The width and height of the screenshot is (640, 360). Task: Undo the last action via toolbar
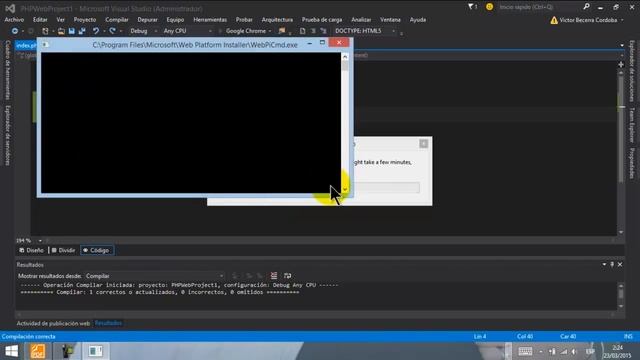coord(96,31)
